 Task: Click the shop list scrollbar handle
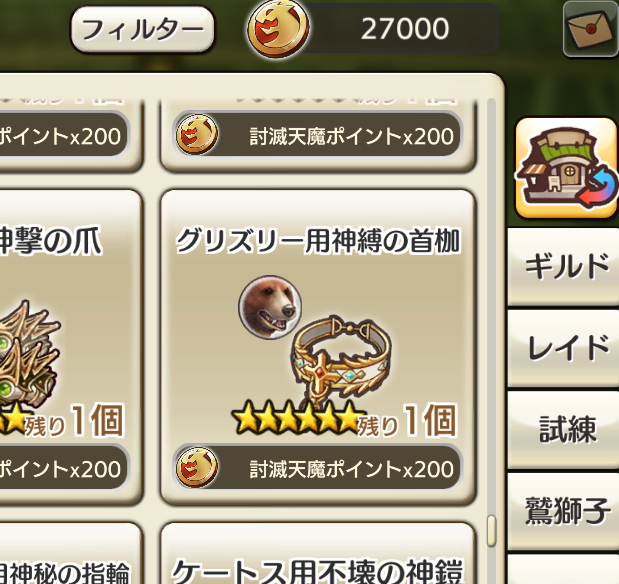(491, 531)
